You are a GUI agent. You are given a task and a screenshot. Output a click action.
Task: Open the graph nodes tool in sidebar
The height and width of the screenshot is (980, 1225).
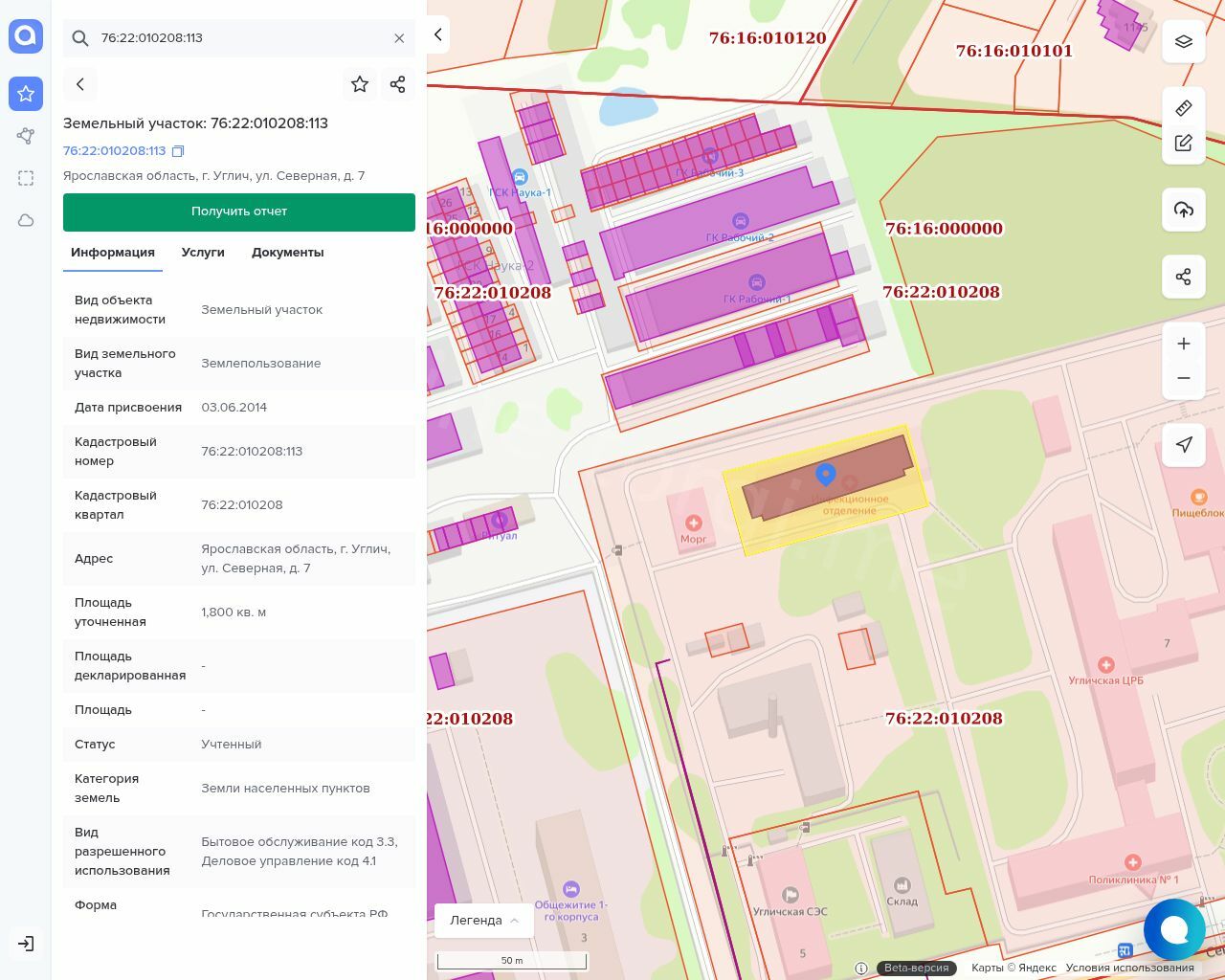pos(26,136)
